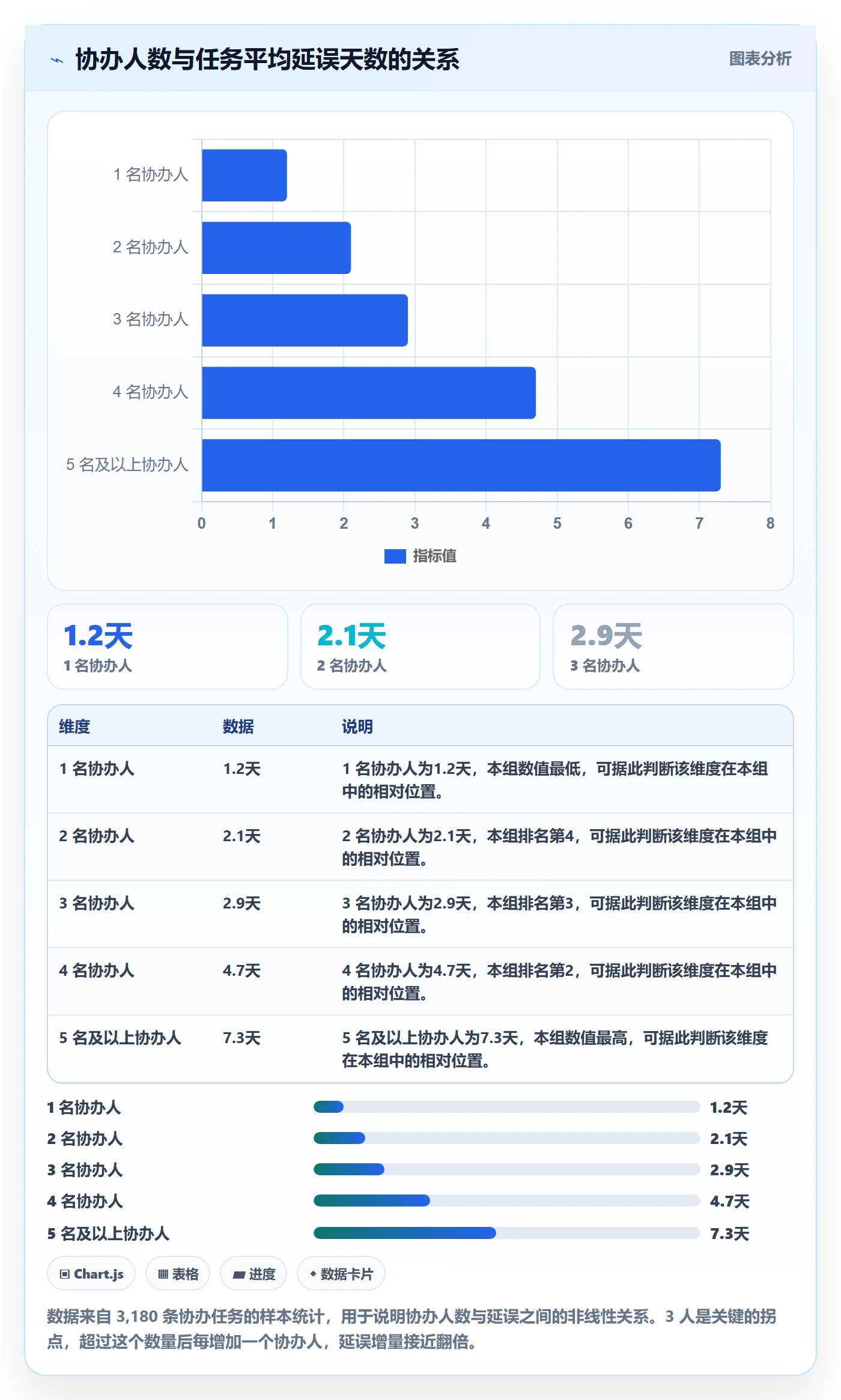Open the 2.1天 data card
This screenshot has height=1400, width=841.
click(421, 647)
